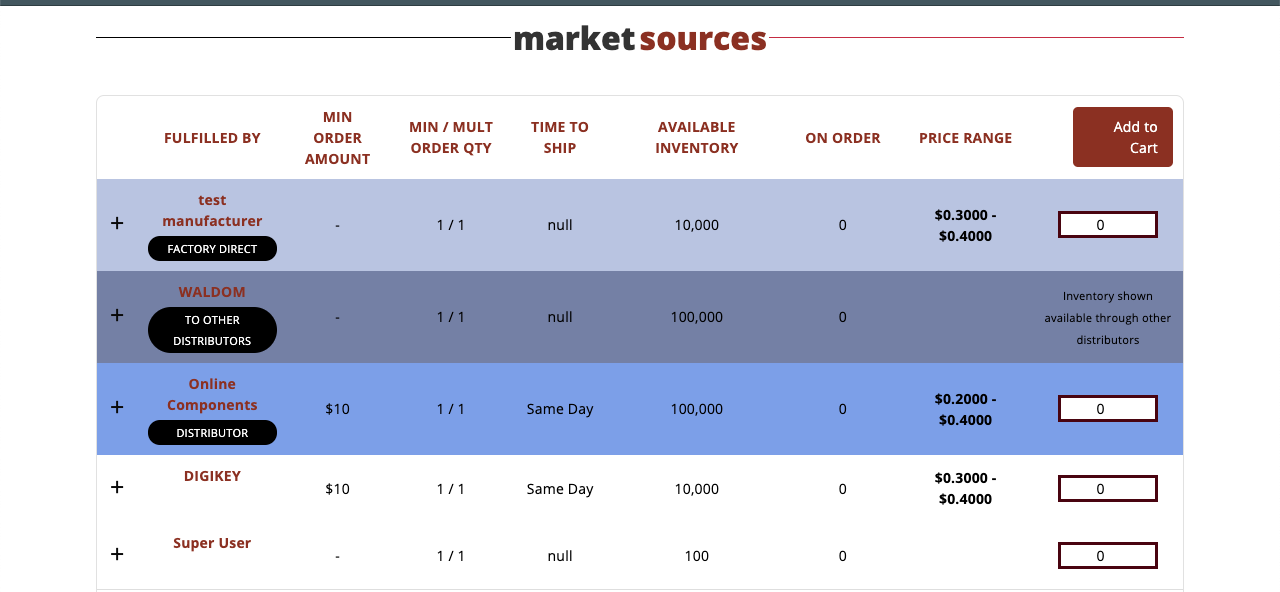This screenshot has width=1280, height=592.
Task: Click the Add to Cart button
Action: tap(1123, 137)
